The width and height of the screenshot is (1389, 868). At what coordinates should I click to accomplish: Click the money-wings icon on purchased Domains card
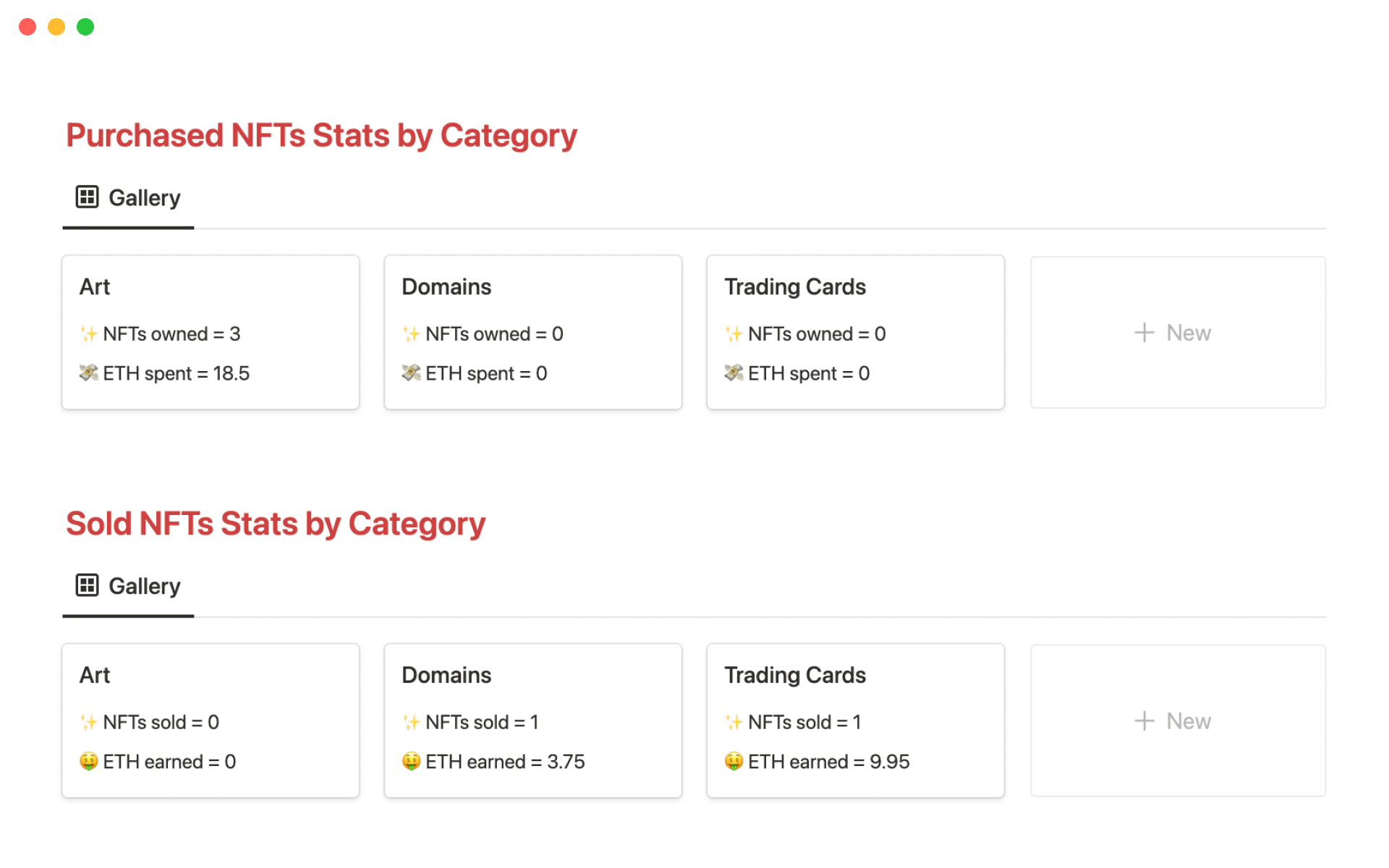pos(411,373)
